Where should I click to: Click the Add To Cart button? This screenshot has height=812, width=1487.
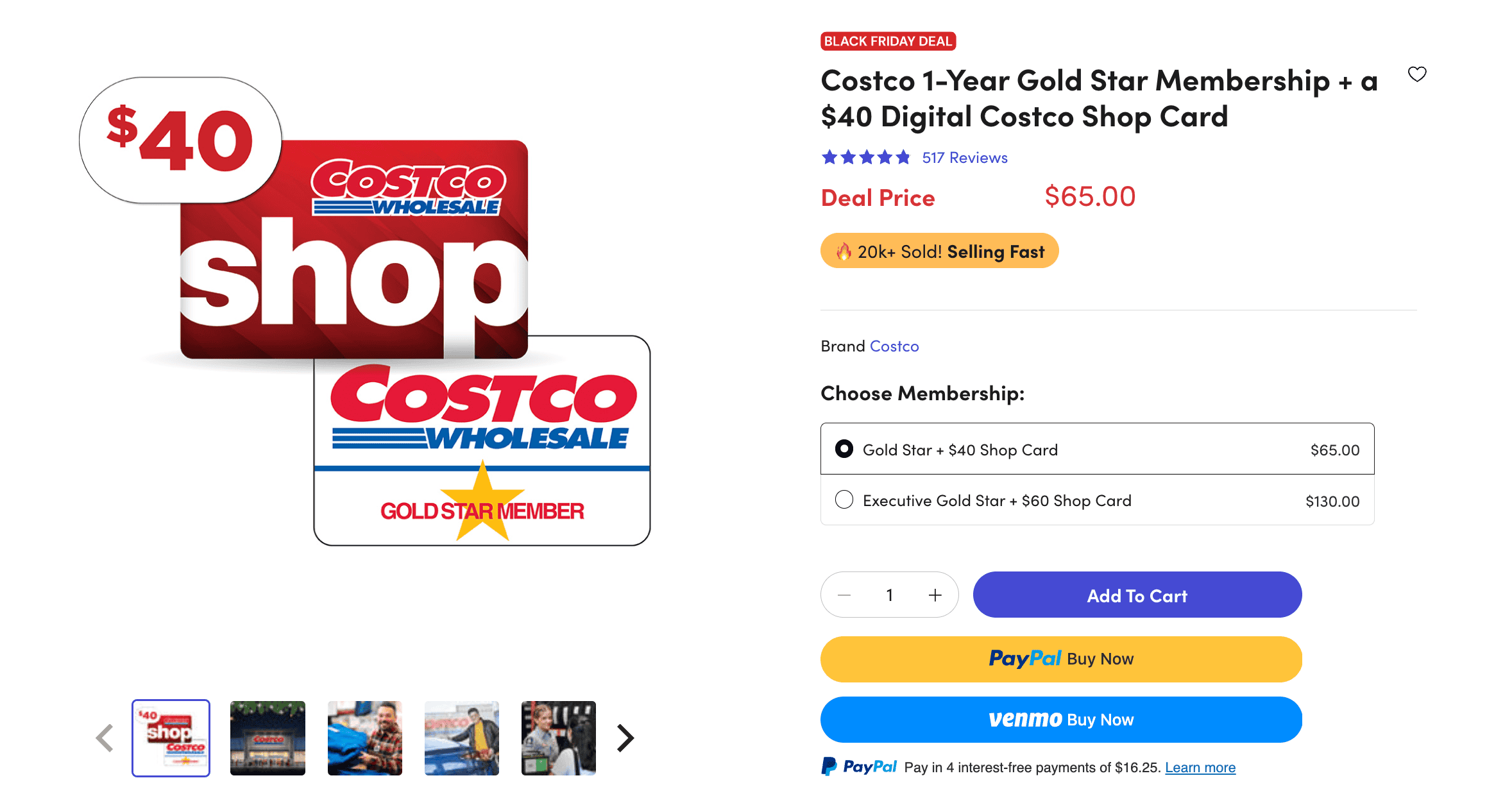tap(1137, 595)
